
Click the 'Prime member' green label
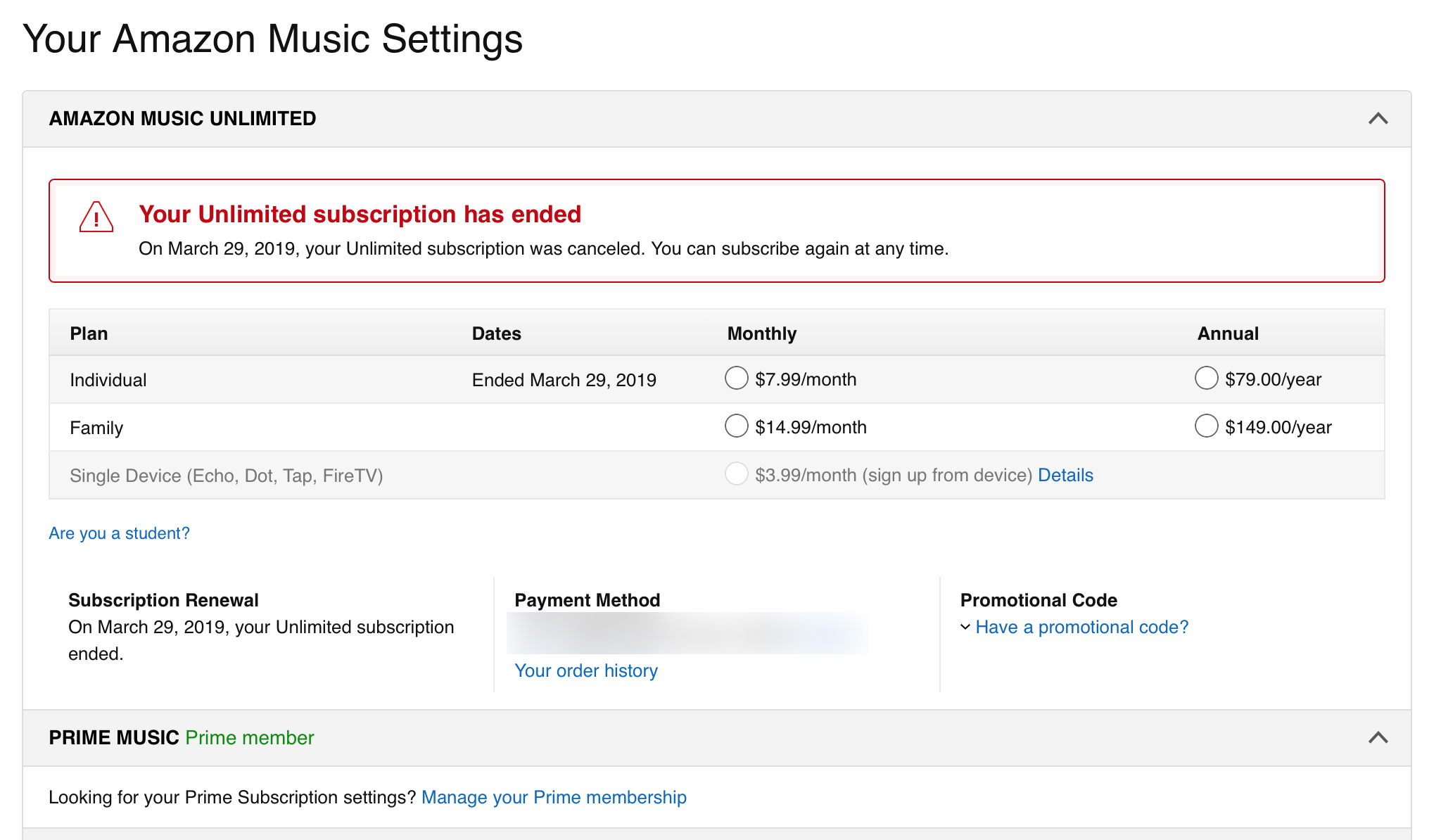[249, 737]
